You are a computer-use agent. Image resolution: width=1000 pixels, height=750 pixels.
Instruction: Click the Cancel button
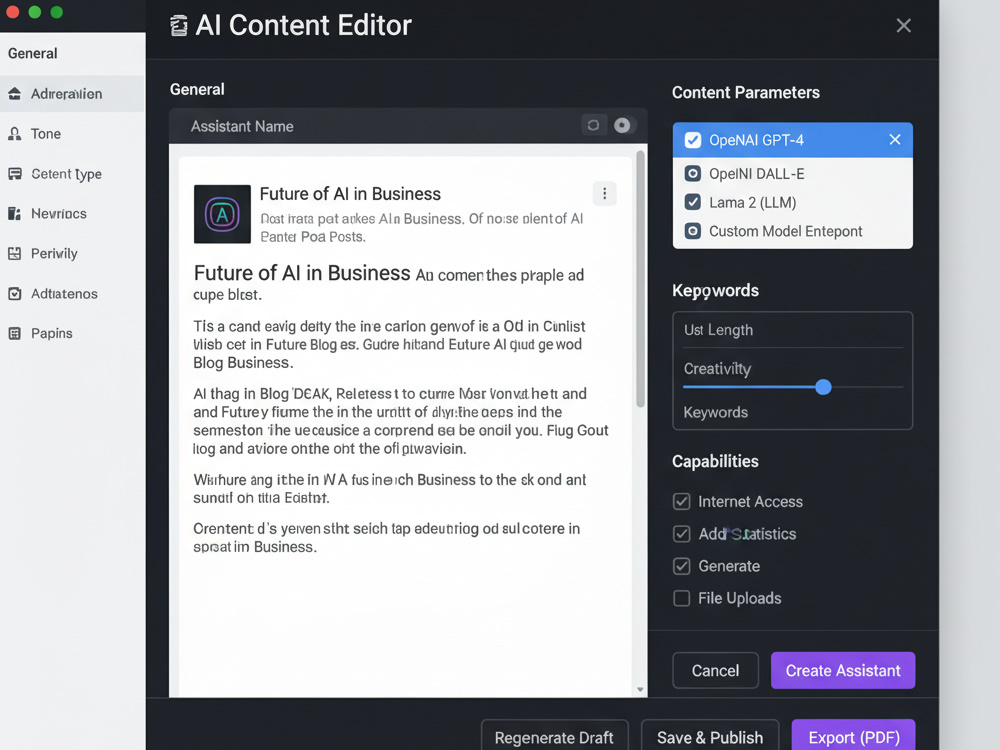point(716,670)
